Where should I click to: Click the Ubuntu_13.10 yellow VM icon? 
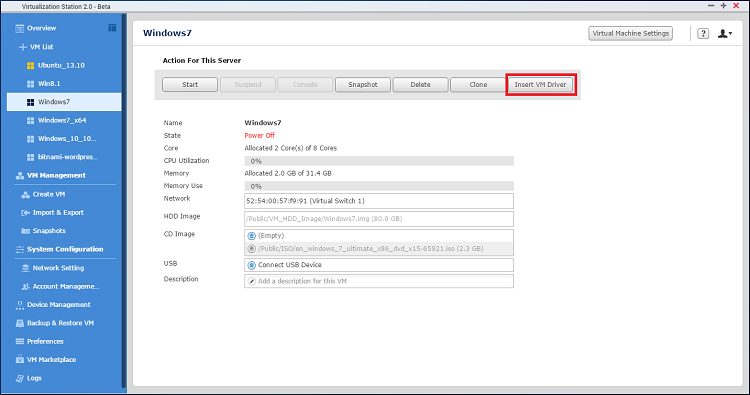[31, 66]
